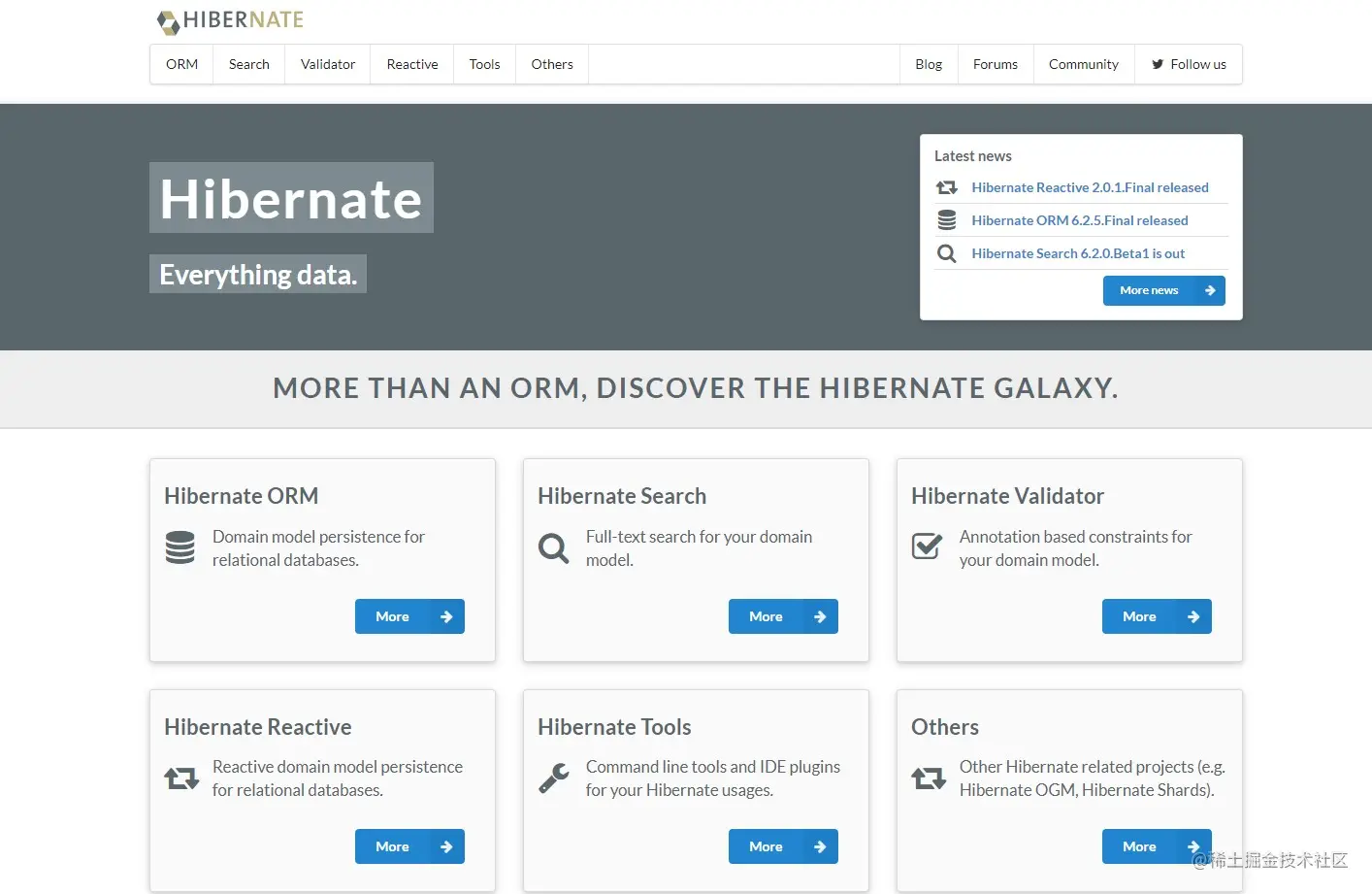Click the Full-text search description text

[699, 548]
